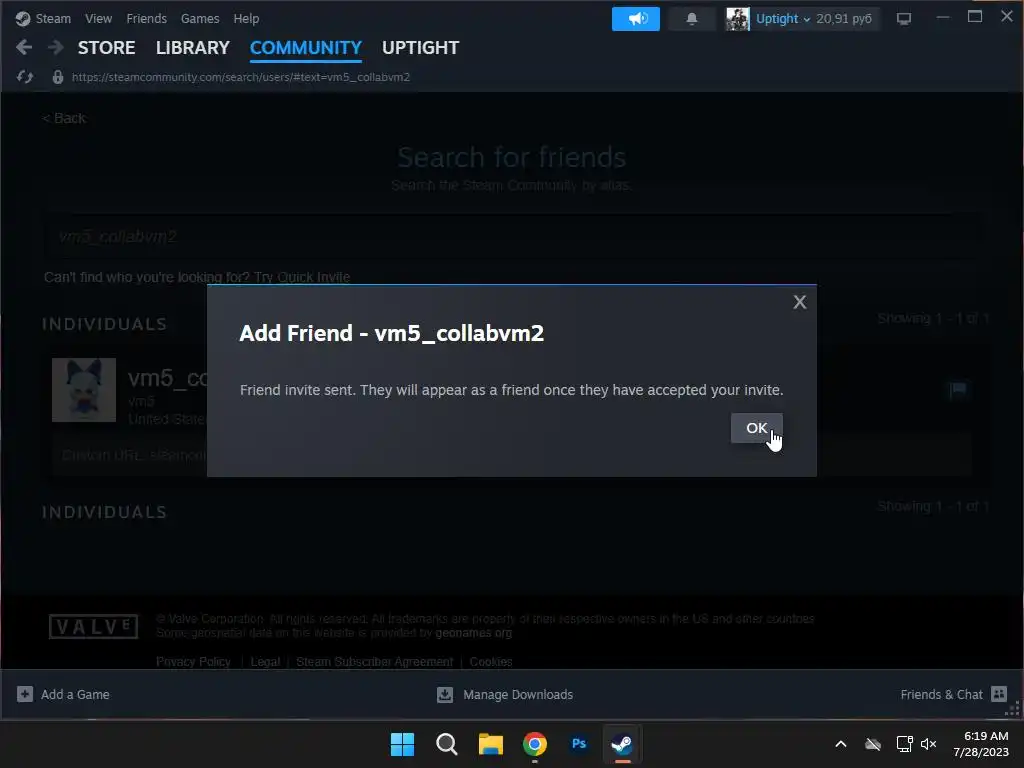Open the announcements megaphone button

pos(635,18)
